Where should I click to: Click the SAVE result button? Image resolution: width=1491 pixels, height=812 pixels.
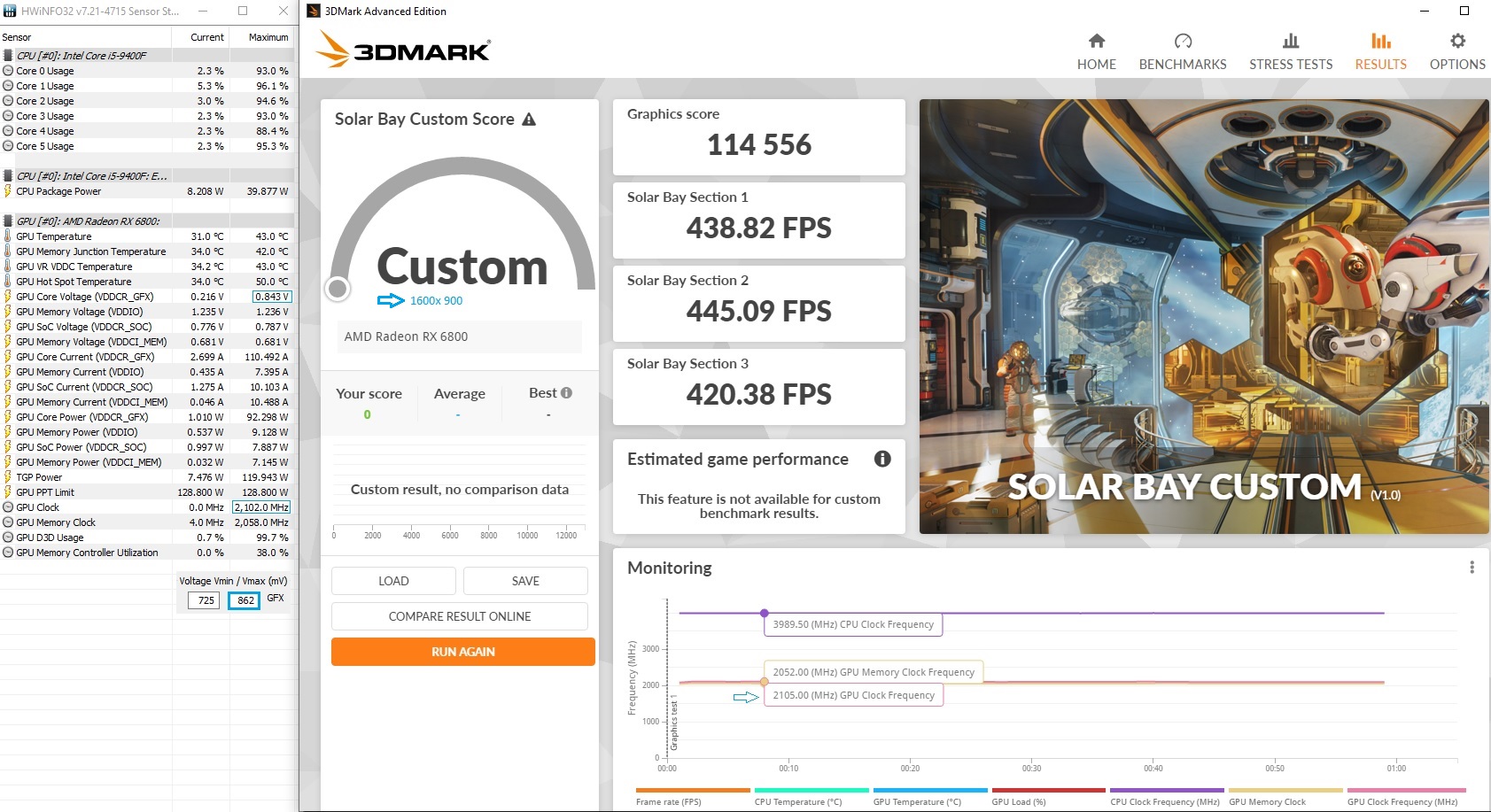(x=525, y=581)
